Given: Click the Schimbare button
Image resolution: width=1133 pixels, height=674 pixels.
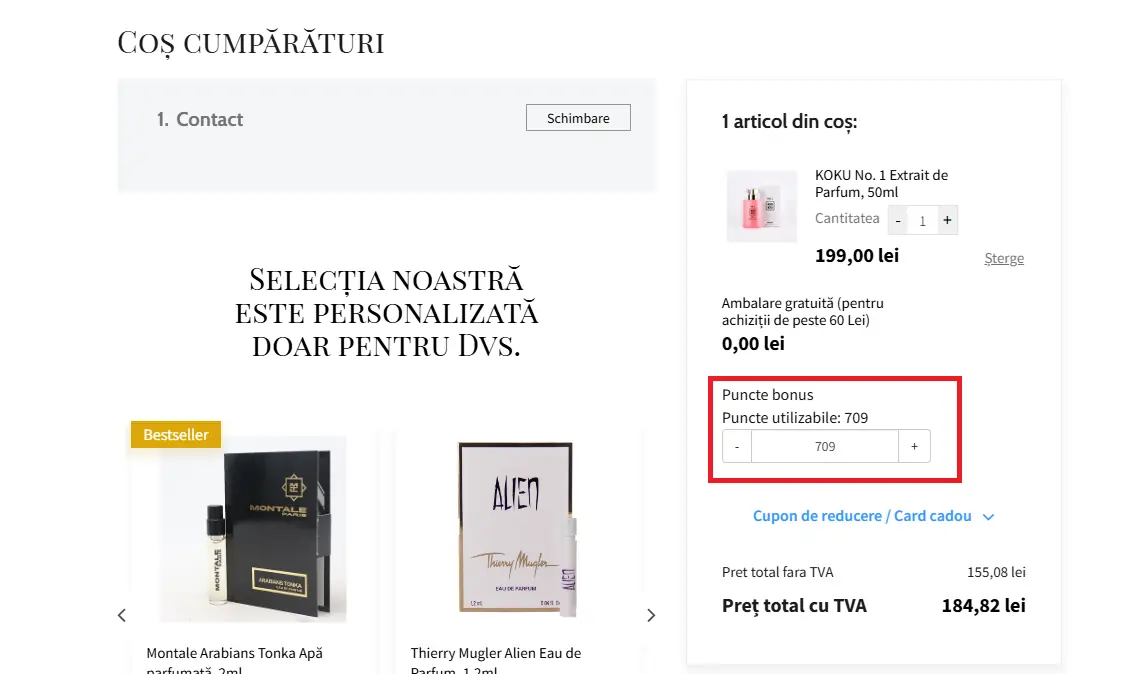Looking at the screenshot, I should tap(578, 118).
